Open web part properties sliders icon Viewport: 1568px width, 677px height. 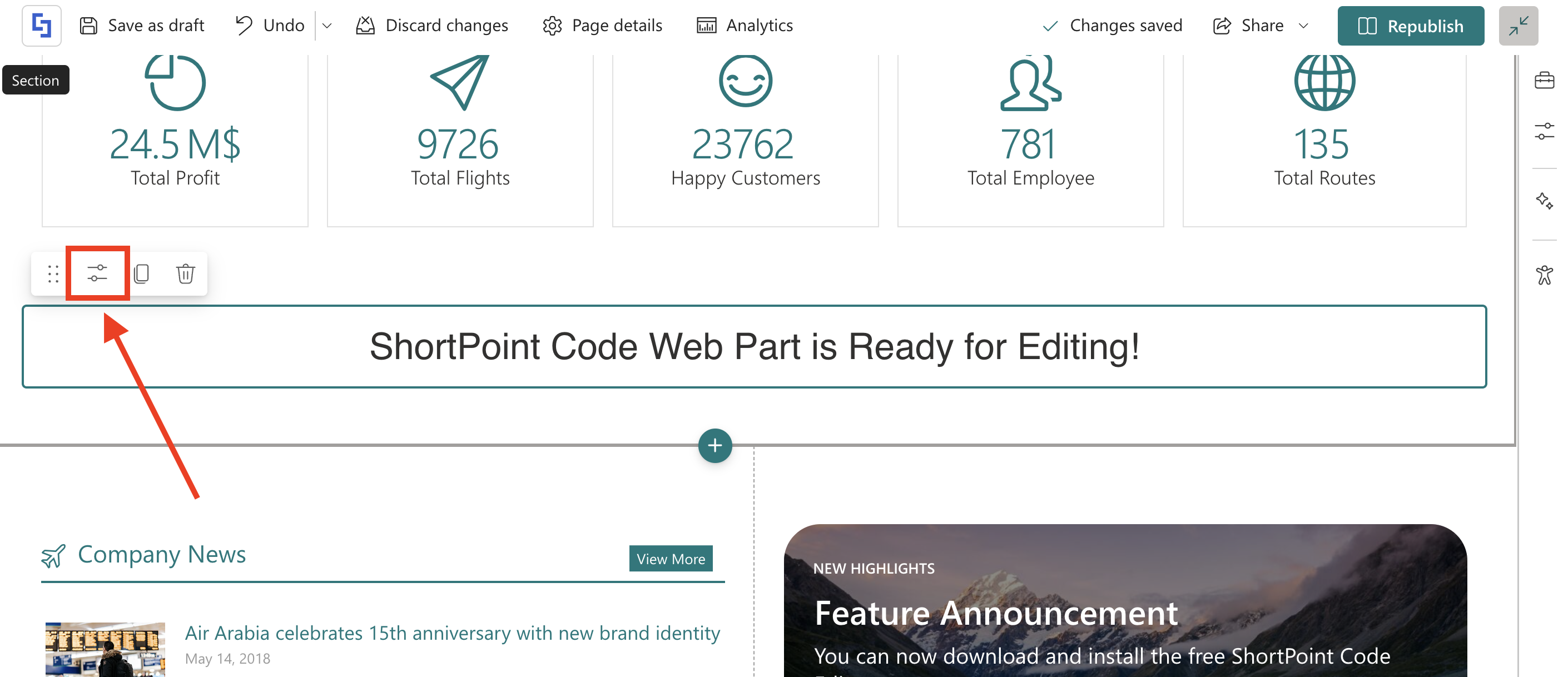click(97, 273)
